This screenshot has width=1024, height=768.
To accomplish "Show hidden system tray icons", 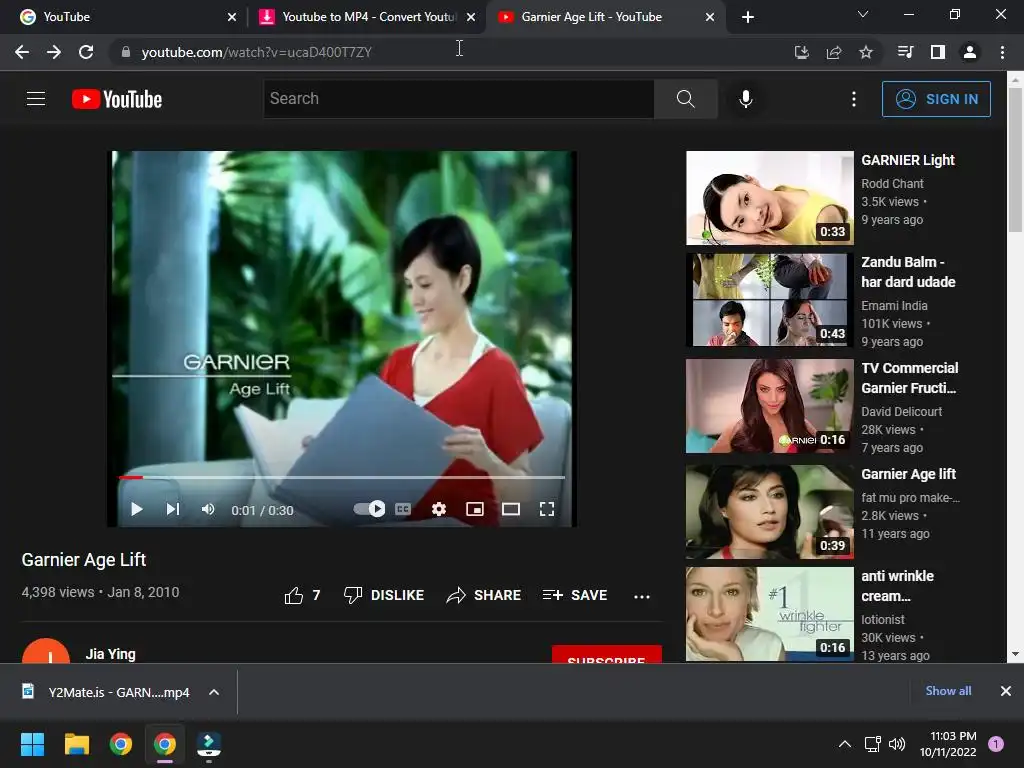I will [844, 744].
